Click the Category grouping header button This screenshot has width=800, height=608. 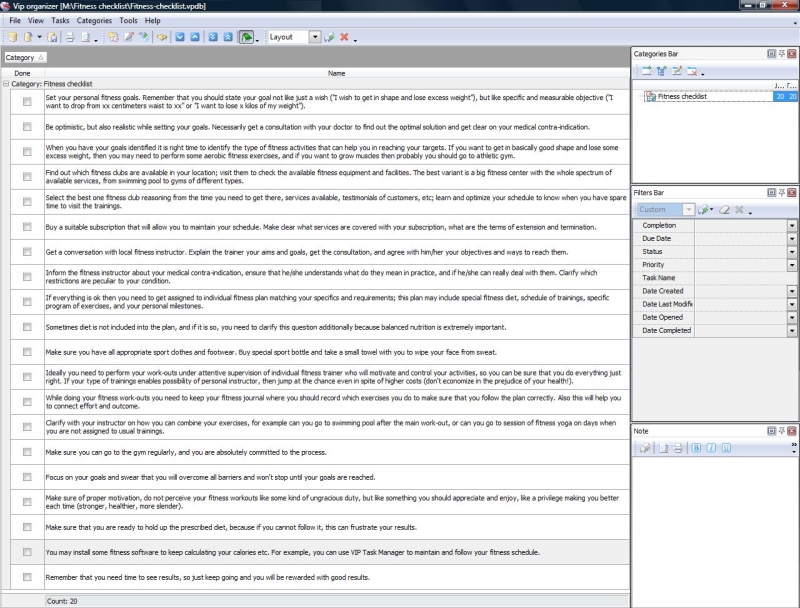click(20, 58)
